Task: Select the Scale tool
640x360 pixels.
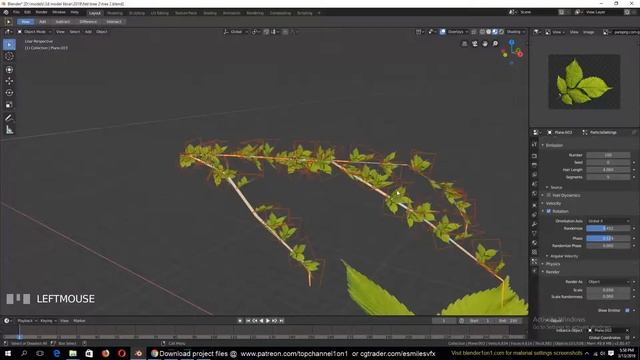Action: 9,105
